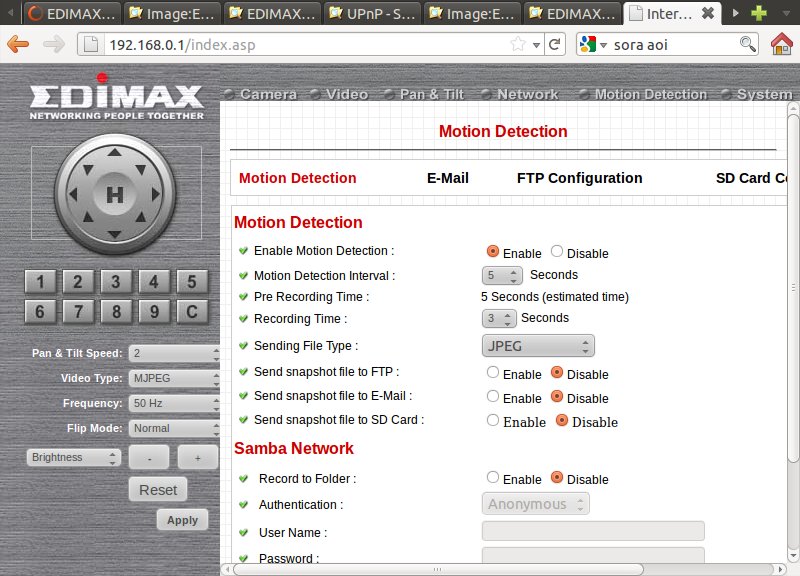Open the Video menu
The height and width of the screenshot is (576, 800).
pyautogui.click(x=347, y=94)
